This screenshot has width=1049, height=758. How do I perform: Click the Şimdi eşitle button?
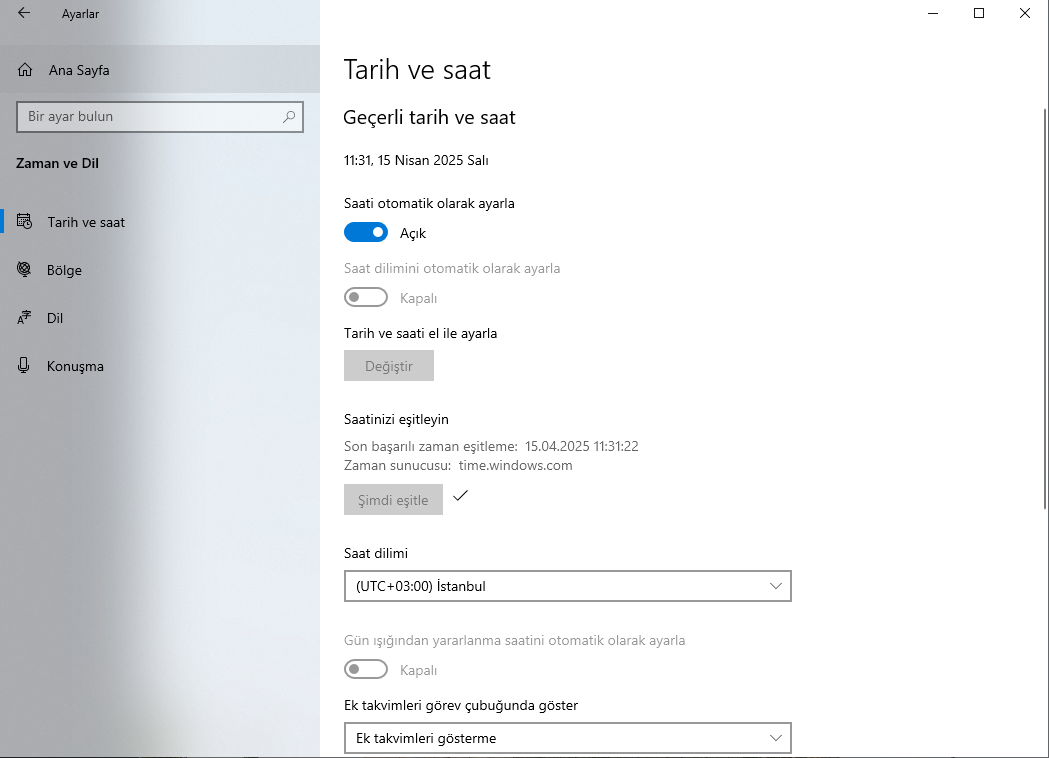click(393, 500)
